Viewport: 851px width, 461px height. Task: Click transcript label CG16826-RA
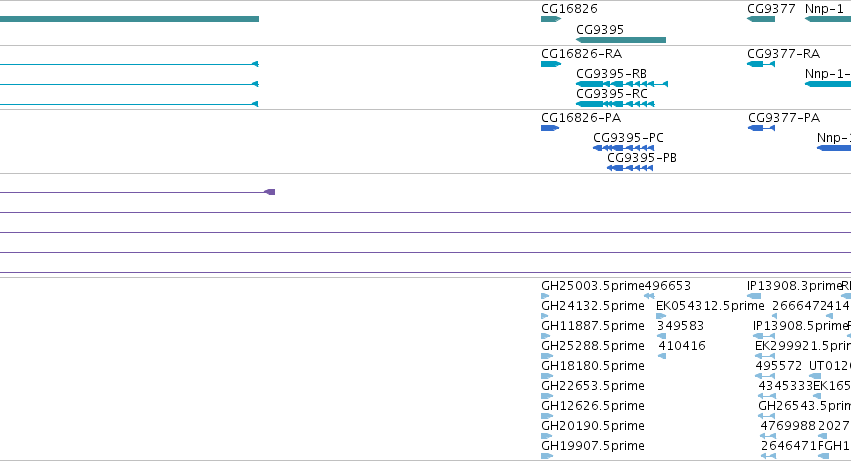[x=581, y=54]
